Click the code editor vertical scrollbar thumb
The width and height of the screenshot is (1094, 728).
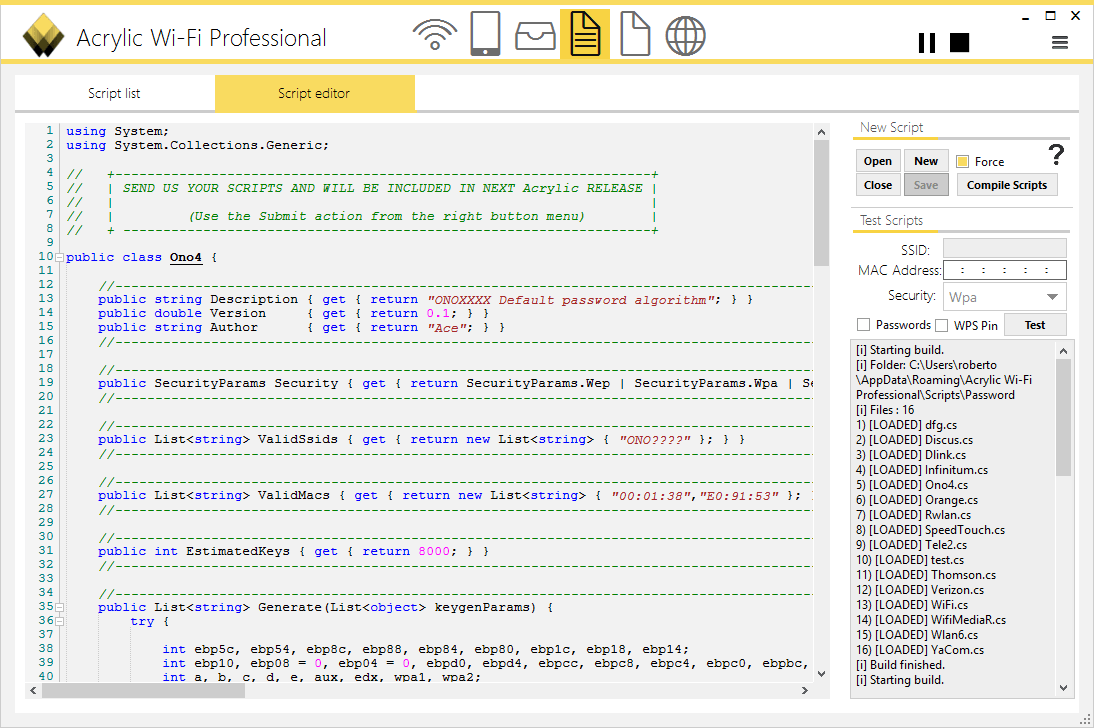(x=821, y=203)
